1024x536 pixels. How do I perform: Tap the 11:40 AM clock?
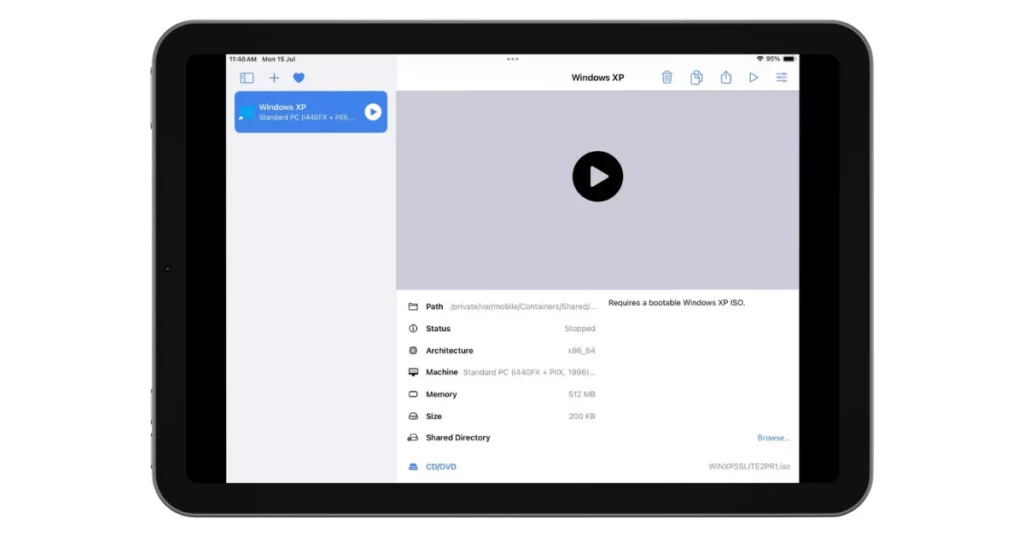(243, 59)
